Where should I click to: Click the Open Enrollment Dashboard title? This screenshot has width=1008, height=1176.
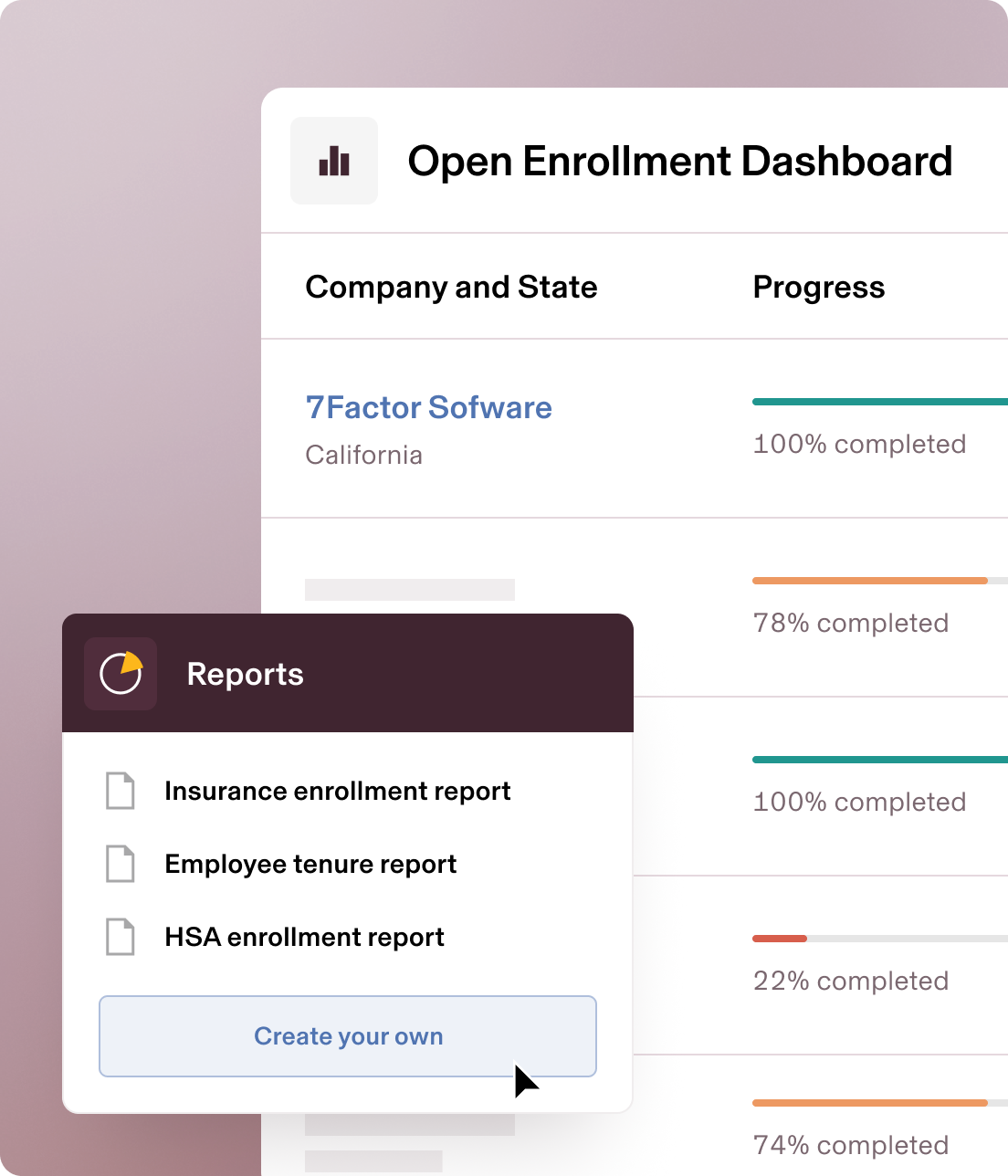679,161
